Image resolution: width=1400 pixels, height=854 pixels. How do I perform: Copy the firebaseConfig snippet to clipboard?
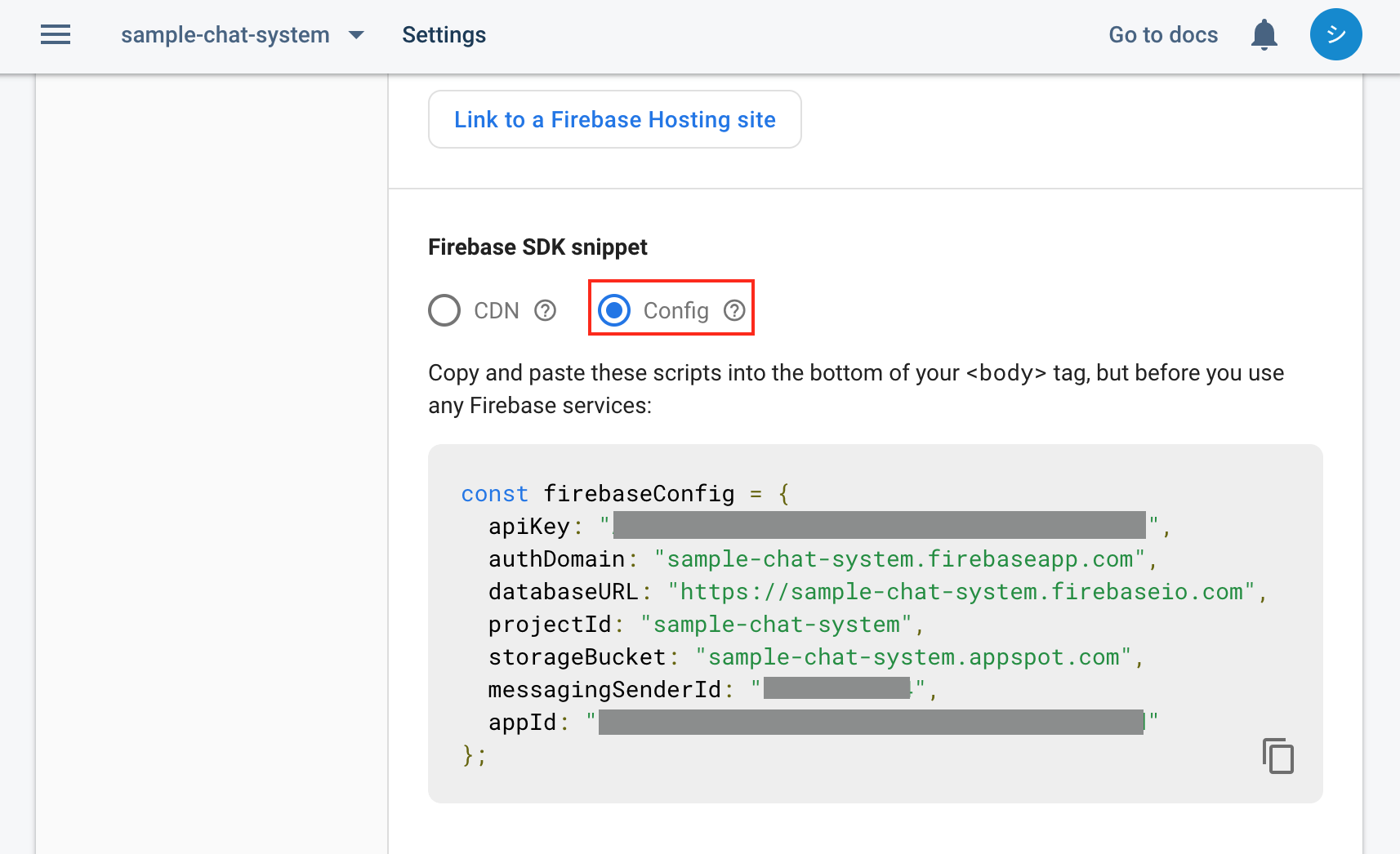(1277, 755)
